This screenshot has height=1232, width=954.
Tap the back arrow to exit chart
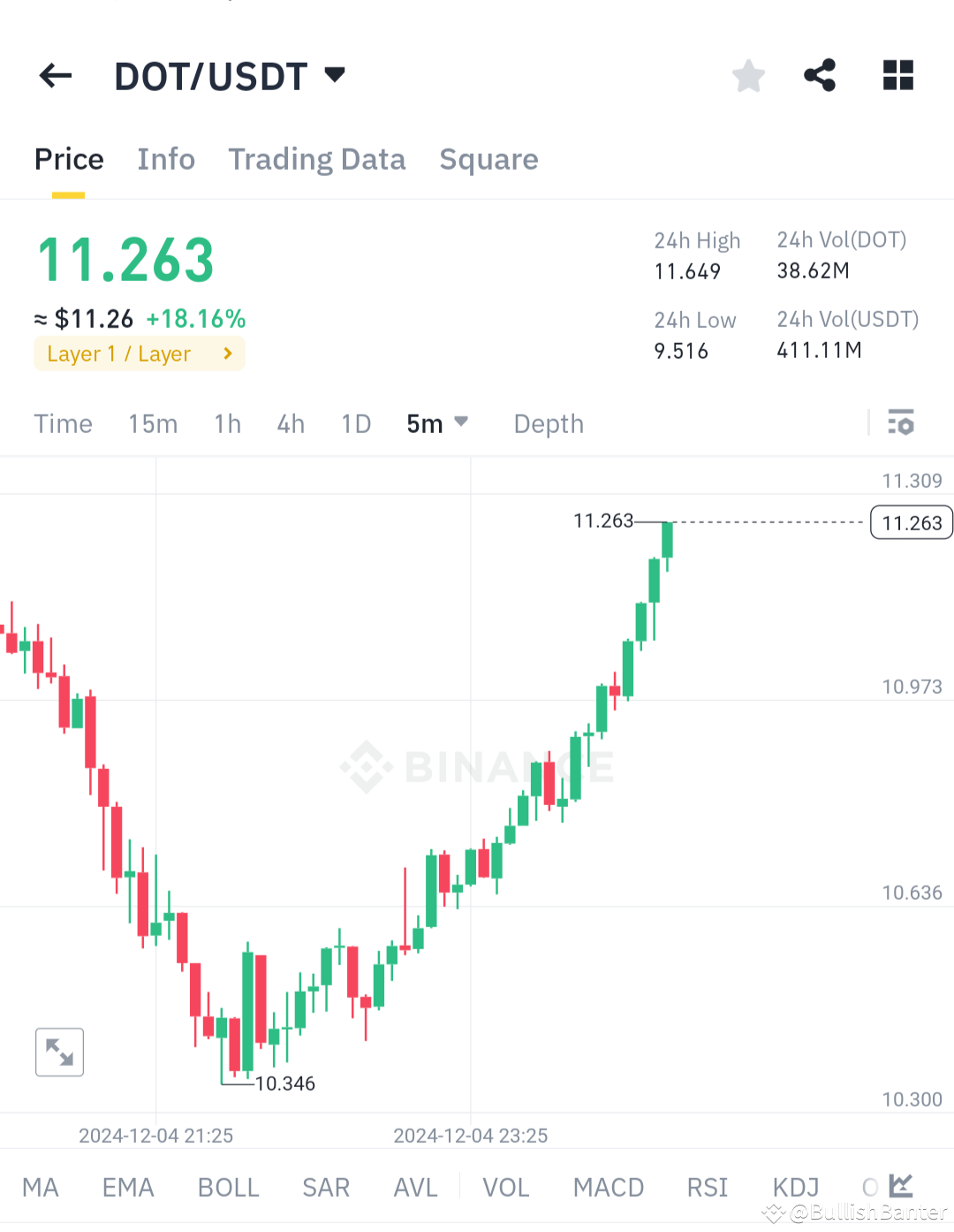(55, 76)
